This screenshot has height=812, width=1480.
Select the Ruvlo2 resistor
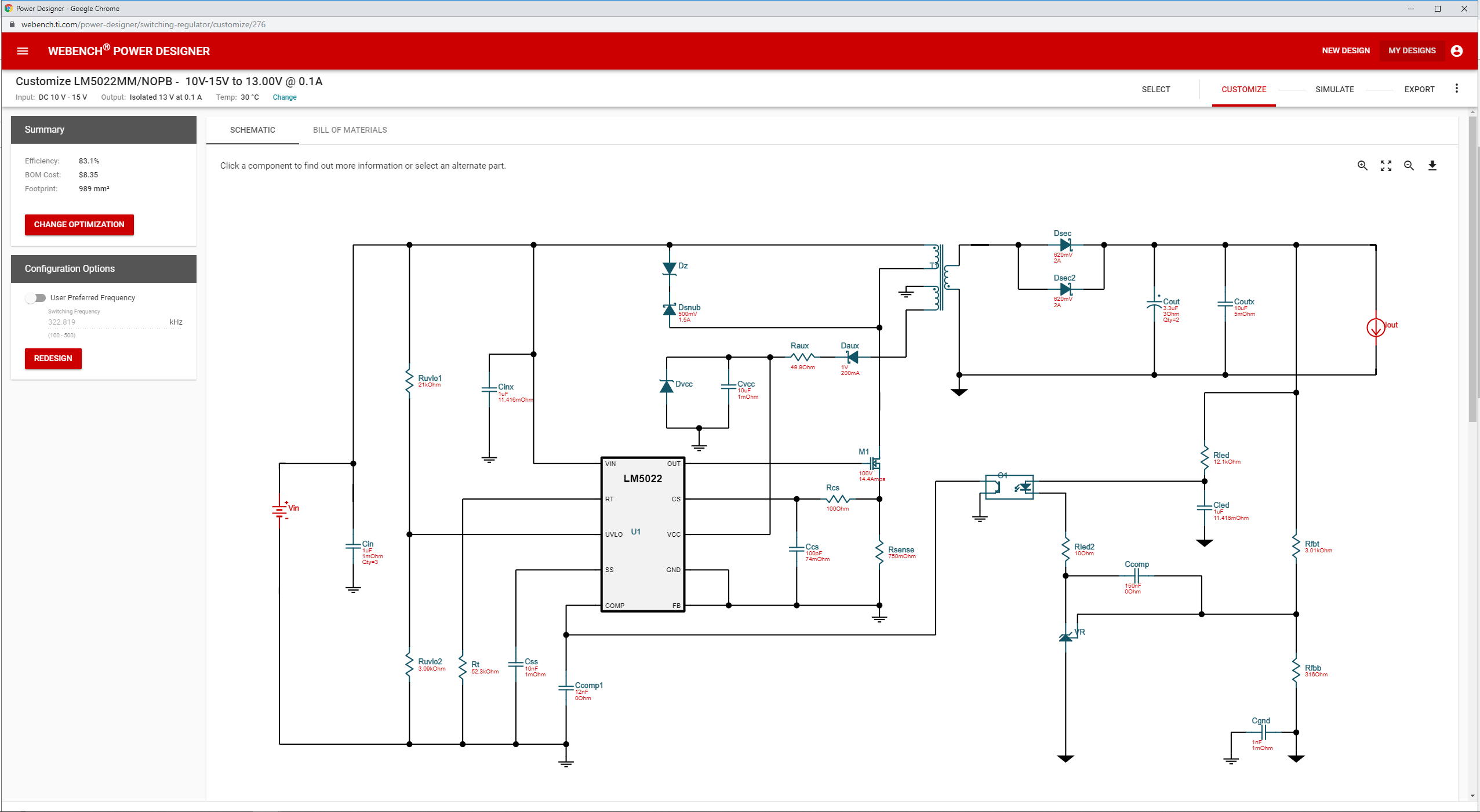[x=410, y=664]
